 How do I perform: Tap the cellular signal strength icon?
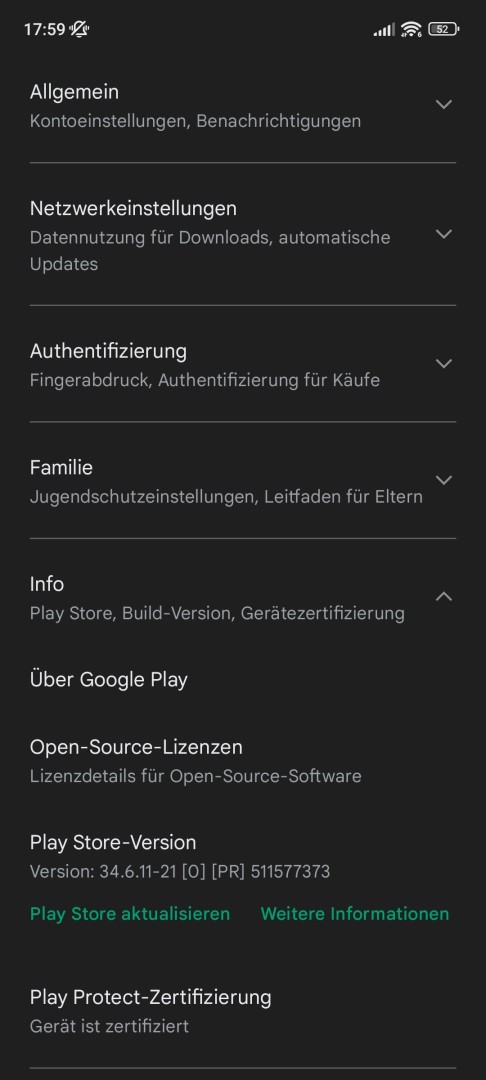tap(384, 30)
